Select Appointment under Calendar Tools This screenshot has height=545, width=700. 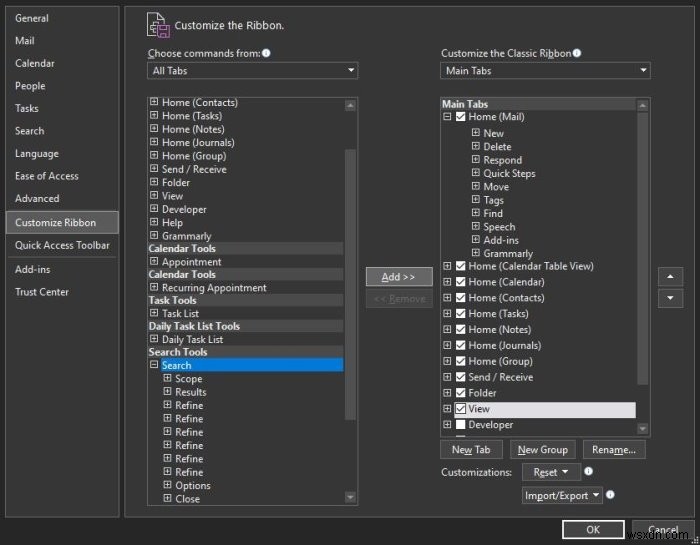[192, 262]
